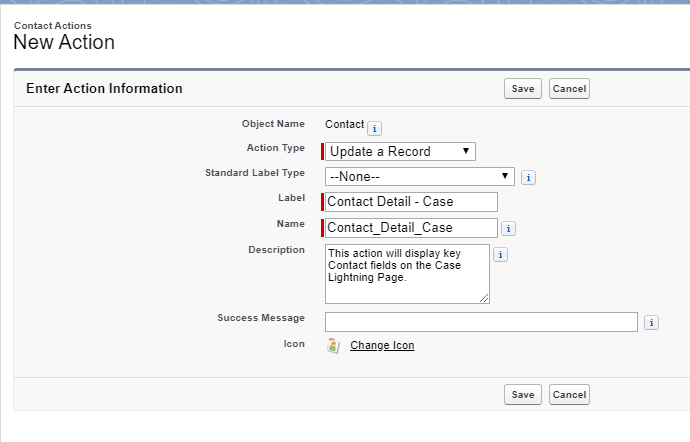Screen dimensions: 690x442
Task: Click inside the Description text area
Action: point(407,272)
